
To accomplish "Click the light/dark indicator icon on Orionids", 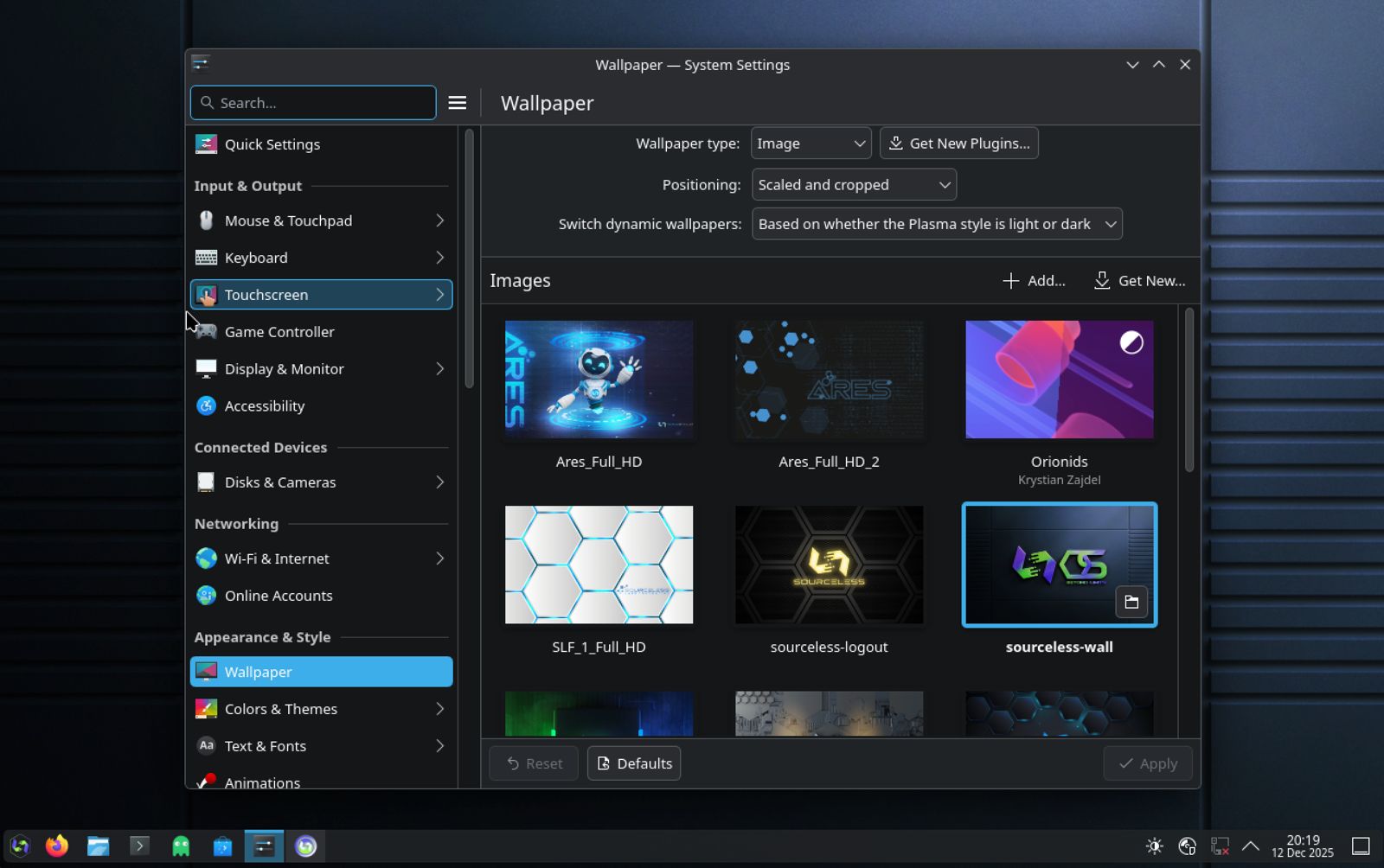I will (1131, 343).
